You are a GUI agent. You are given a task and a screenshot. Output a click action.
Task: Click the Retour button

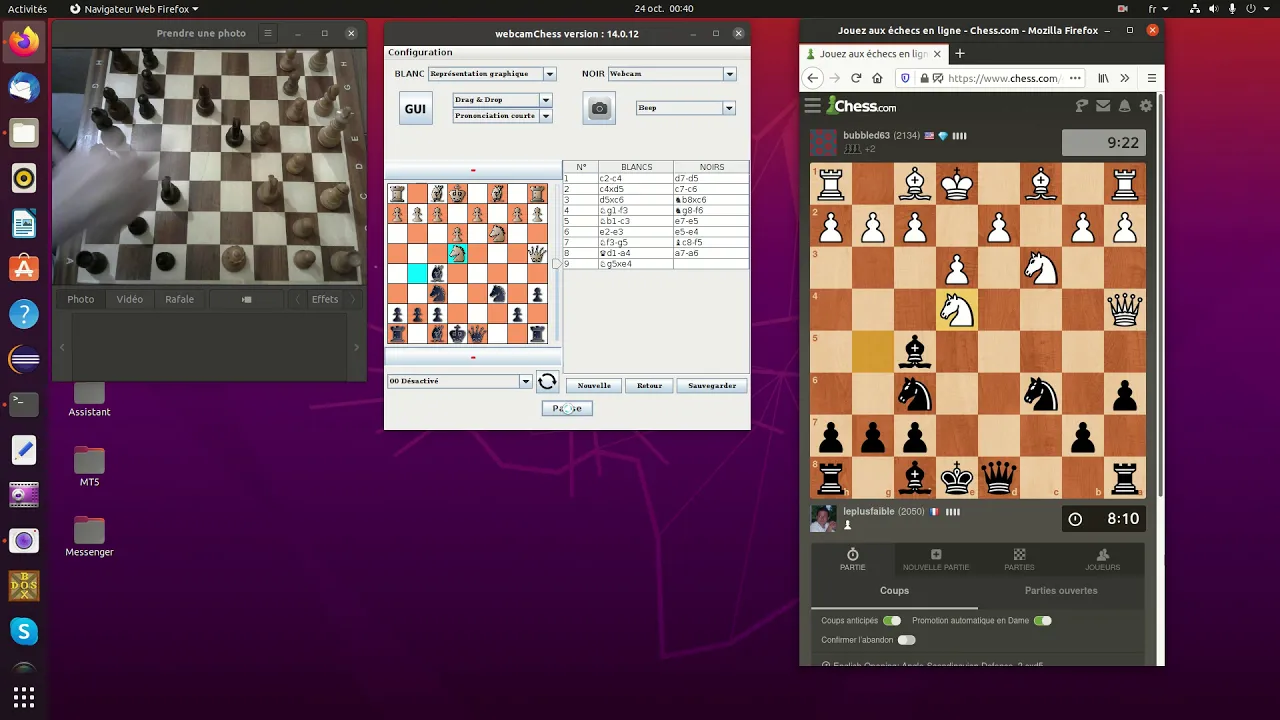[650, 385]
